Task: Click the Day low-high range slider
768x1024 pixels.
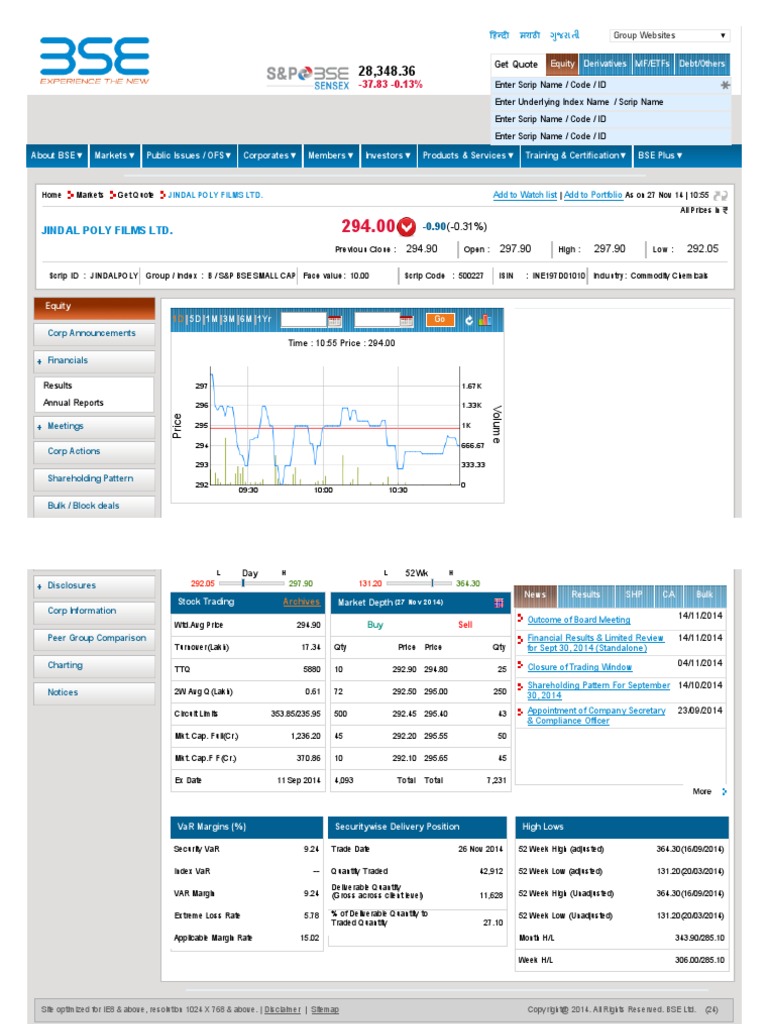Action: [251, 583]
